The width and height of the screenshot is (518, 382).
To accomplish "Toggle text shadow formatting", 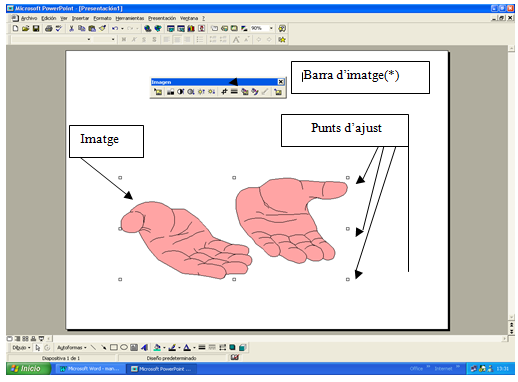I will (154, 40).
